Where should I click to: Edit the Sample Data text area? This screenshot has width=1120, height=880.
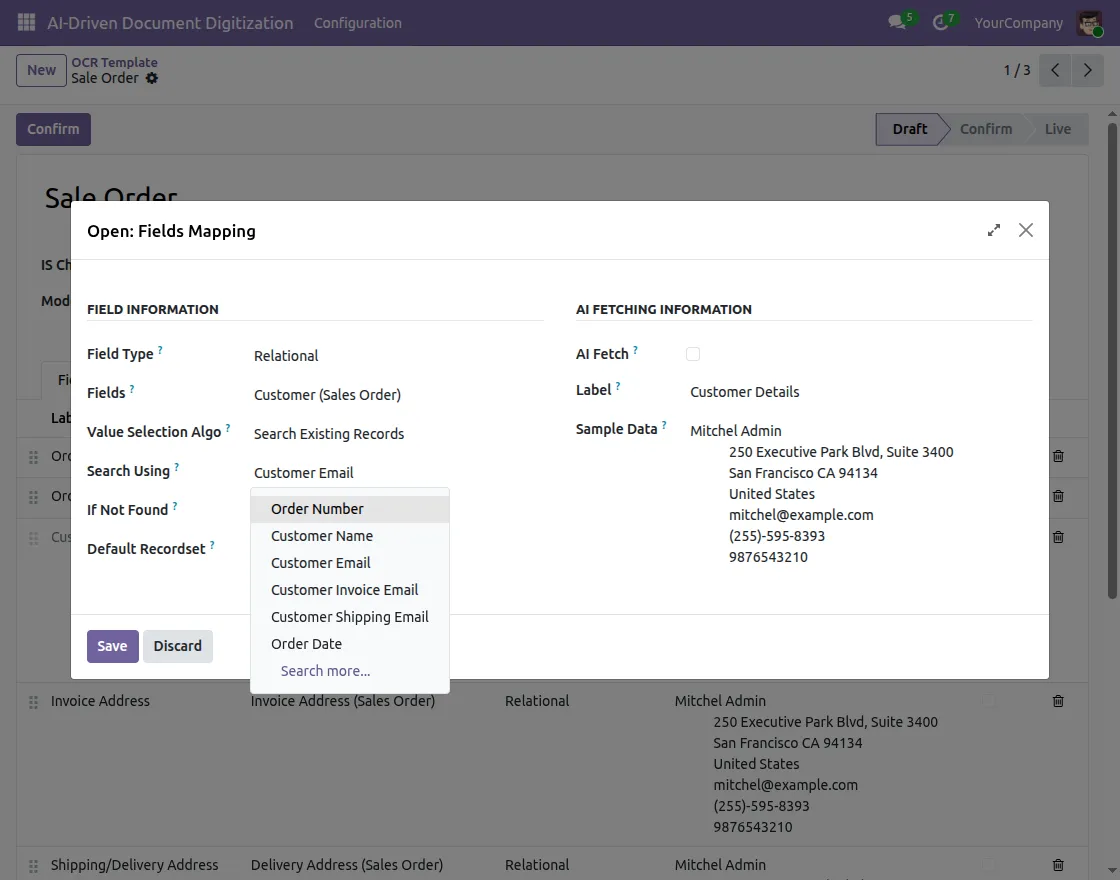point(861,494)
